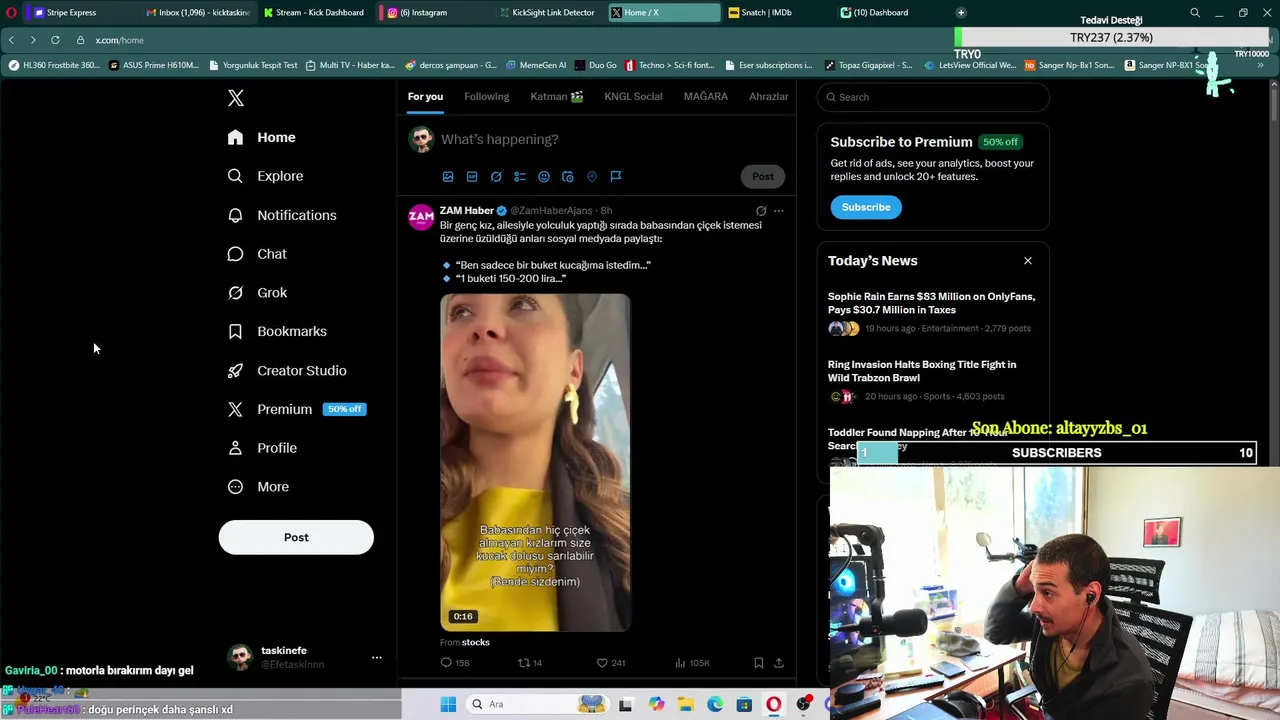1280x720 pixels.
Task: Switch to the KickSight Link Detector tab
Action: [x=547, y=13]
